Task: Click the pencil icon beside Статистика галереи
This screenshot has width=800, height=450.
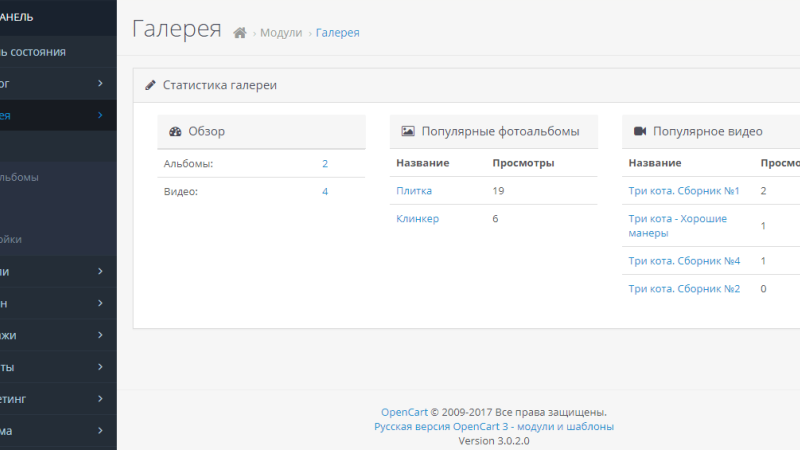Action: tap(150, 85)
